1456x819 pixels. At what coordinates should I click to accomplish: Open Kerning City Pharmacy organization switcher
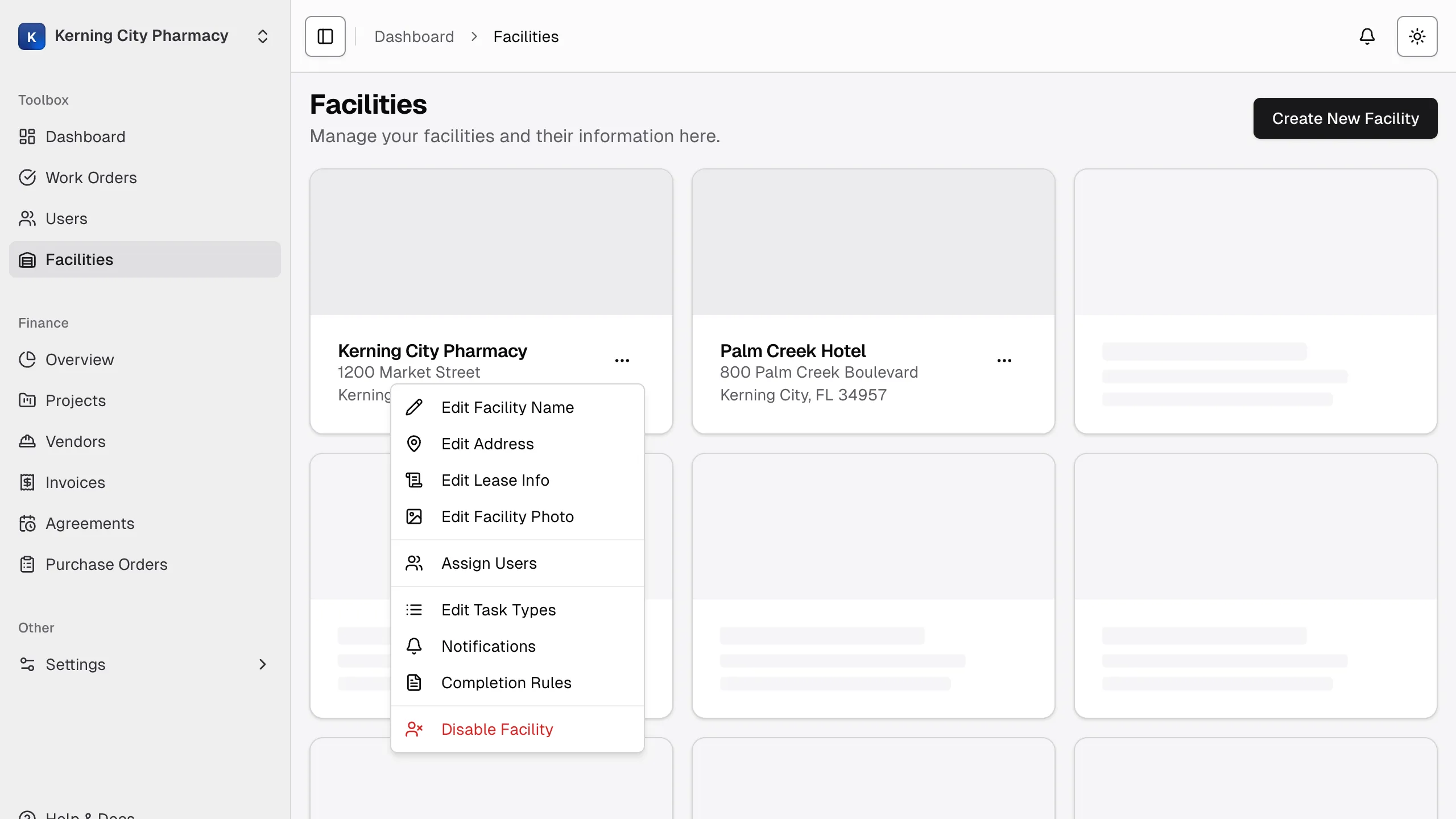(144, 36)
